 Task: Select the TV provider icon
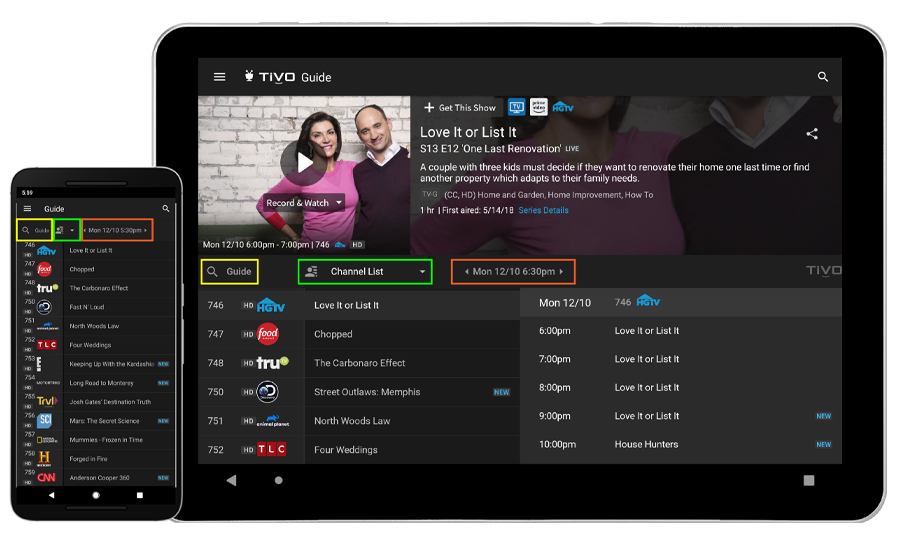pyautogui.click(x=516, y=107)
